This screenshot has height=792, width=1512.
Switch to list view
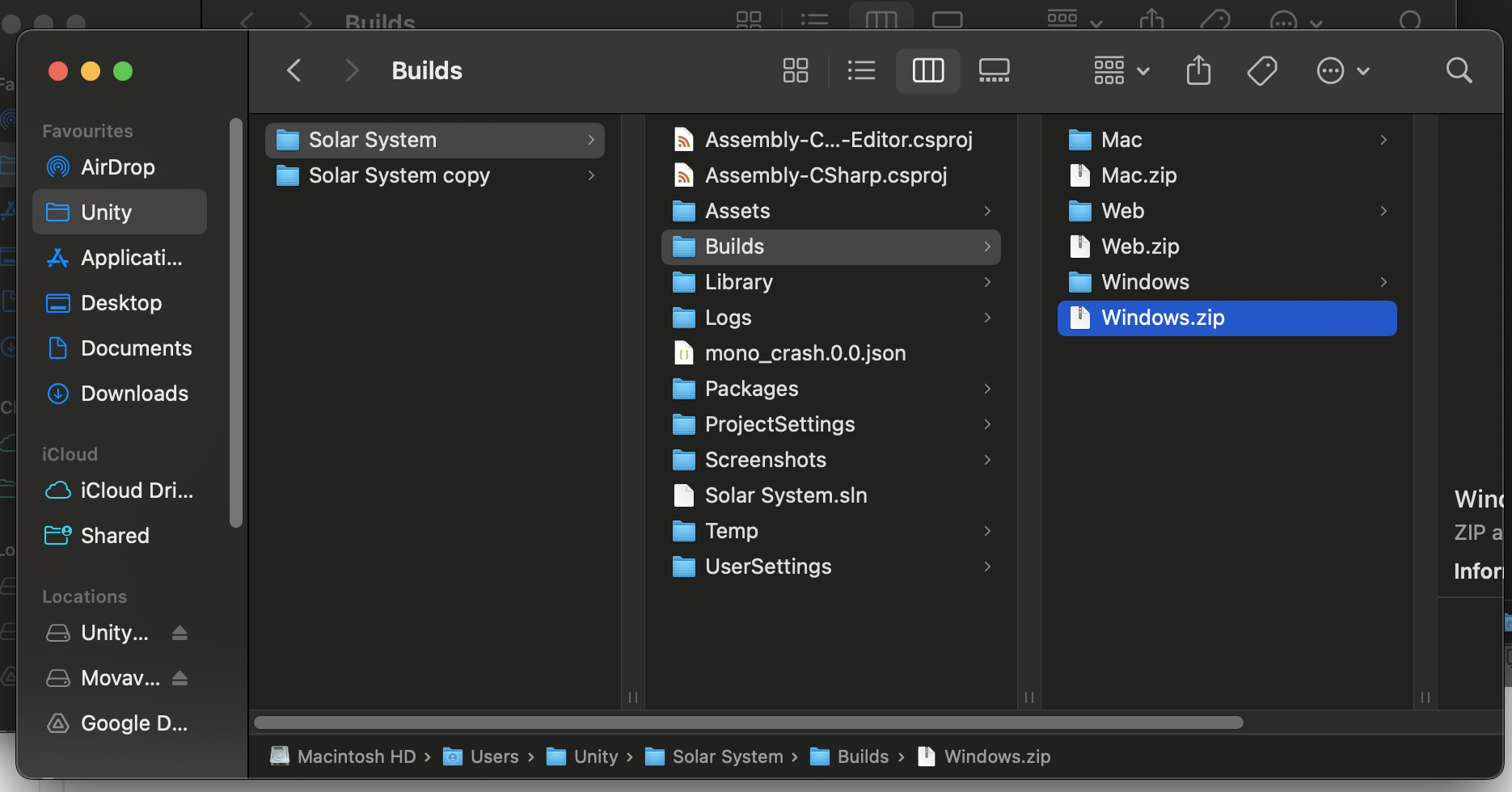pos(862,70)
